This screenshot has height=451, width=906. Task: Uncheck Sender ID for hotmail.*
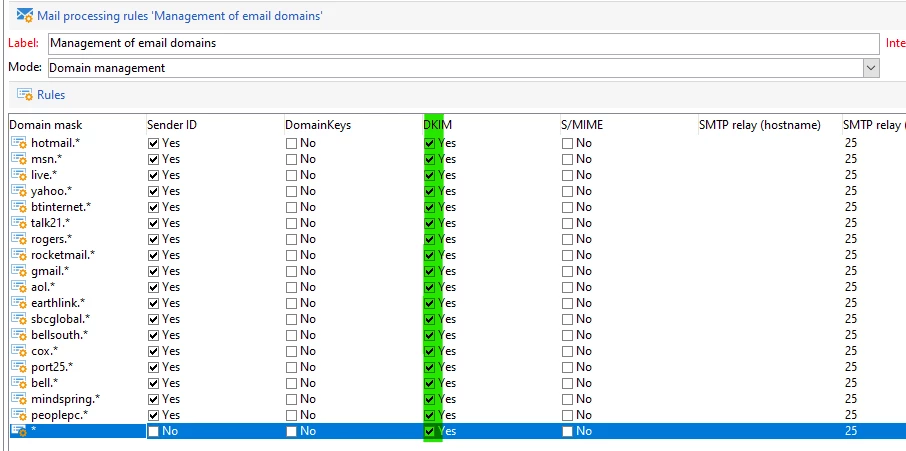[153, 143]
